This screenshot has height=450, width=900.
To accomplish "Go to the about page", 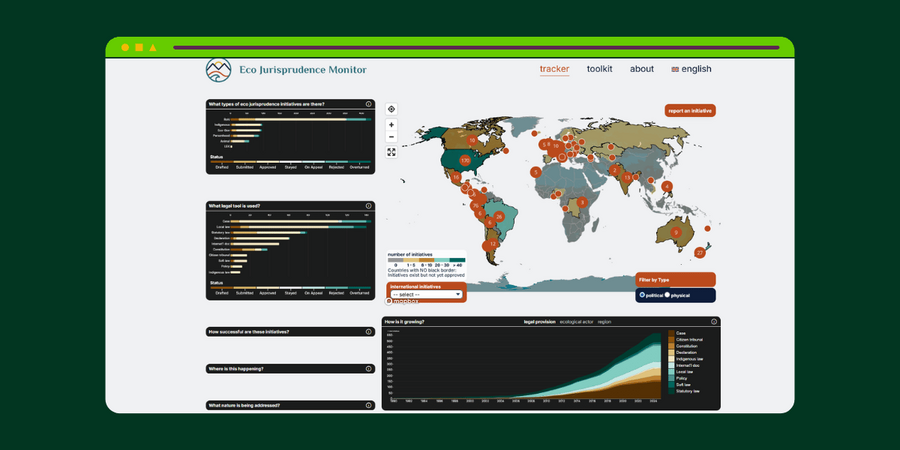I will 642,69.
